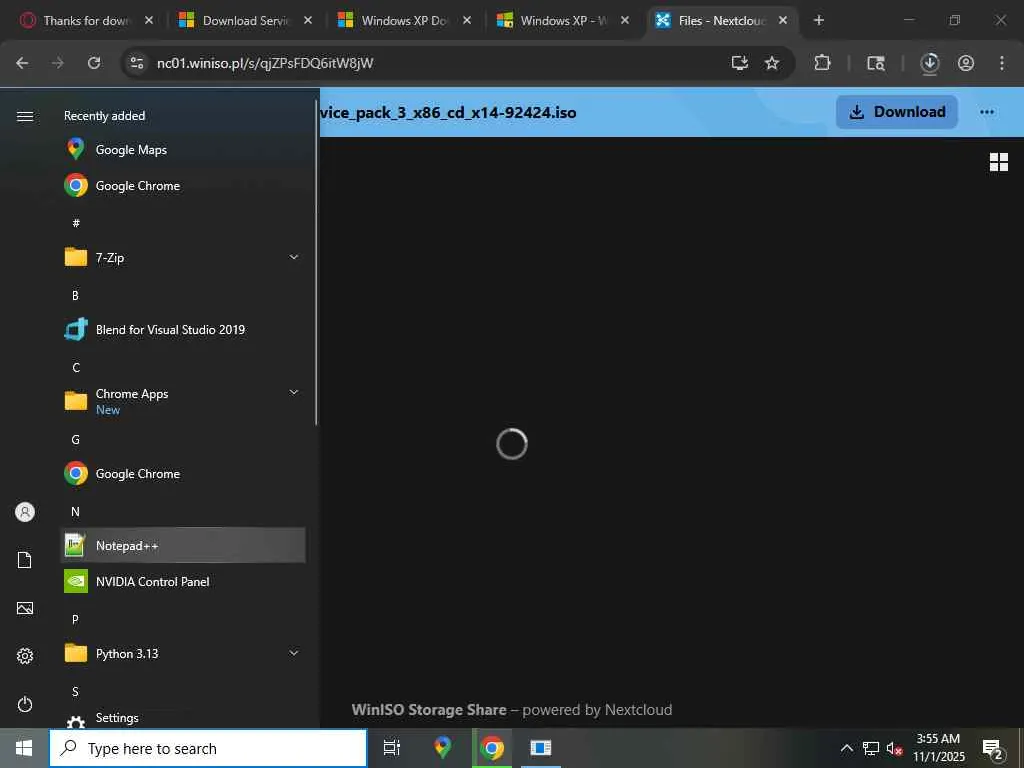
Task: Open Pictures from Start sidebar
Action: pyautogui.click(x=25, y=608)
